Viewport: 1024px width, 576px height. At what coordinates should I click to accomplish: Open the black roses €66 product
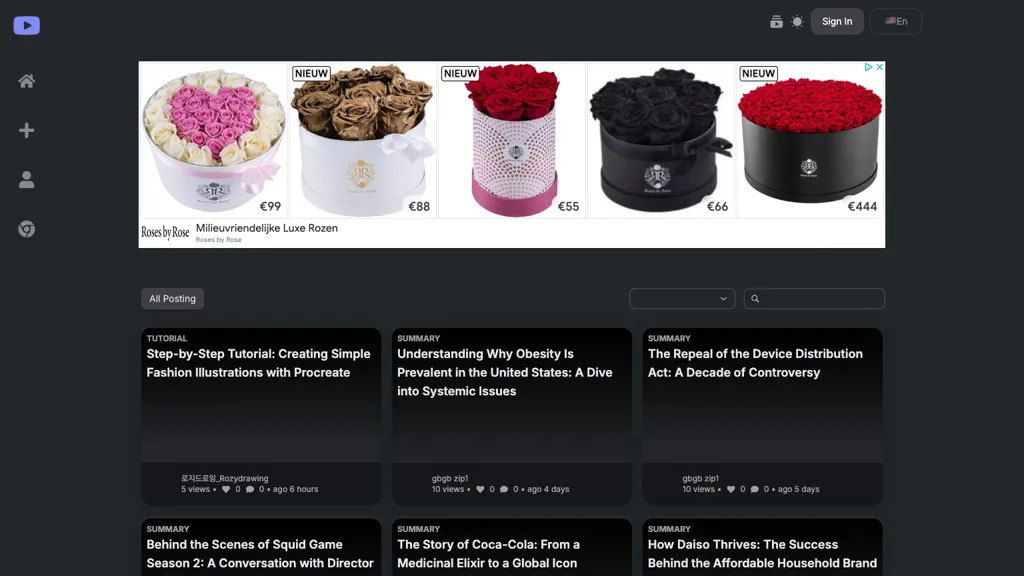click(661, 140)
